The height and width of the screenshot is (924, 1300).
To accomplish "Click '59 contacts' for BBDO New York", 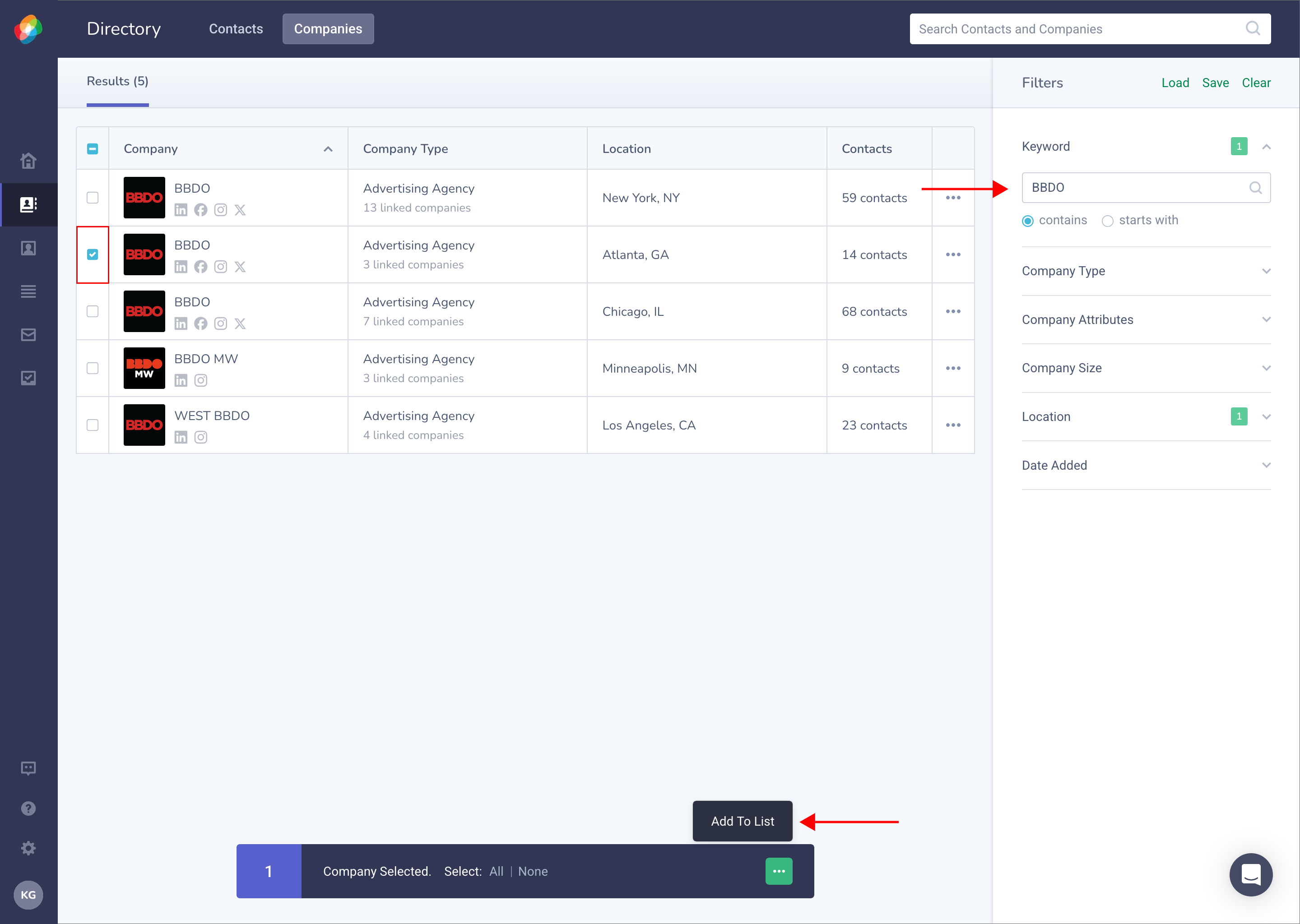I will [x=874, y=198].
